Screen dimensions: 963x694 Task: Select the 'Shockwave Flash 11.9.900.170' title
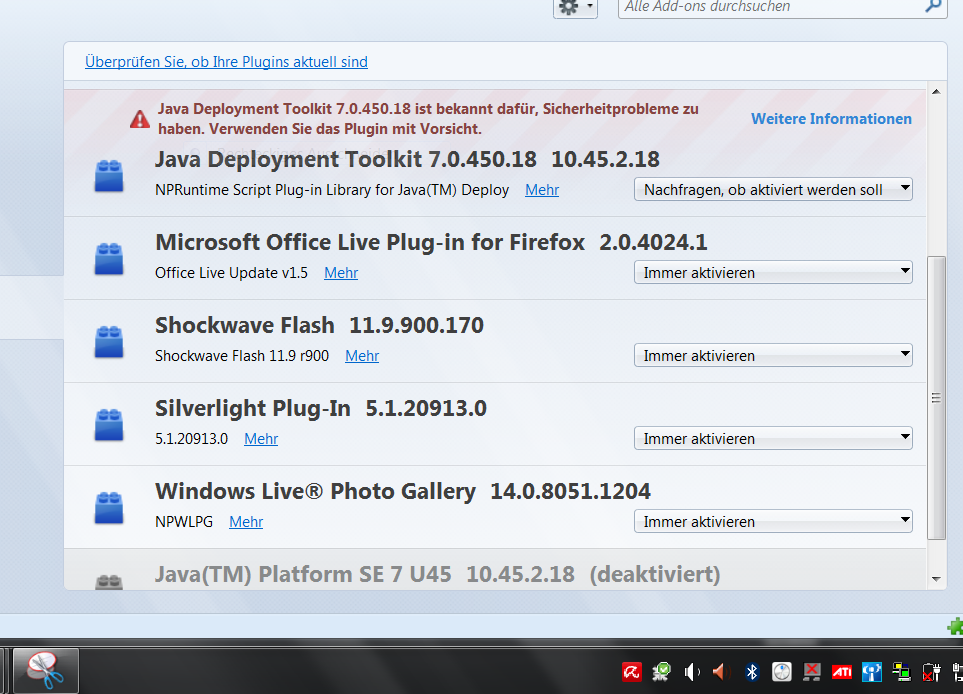coord(319,326)
